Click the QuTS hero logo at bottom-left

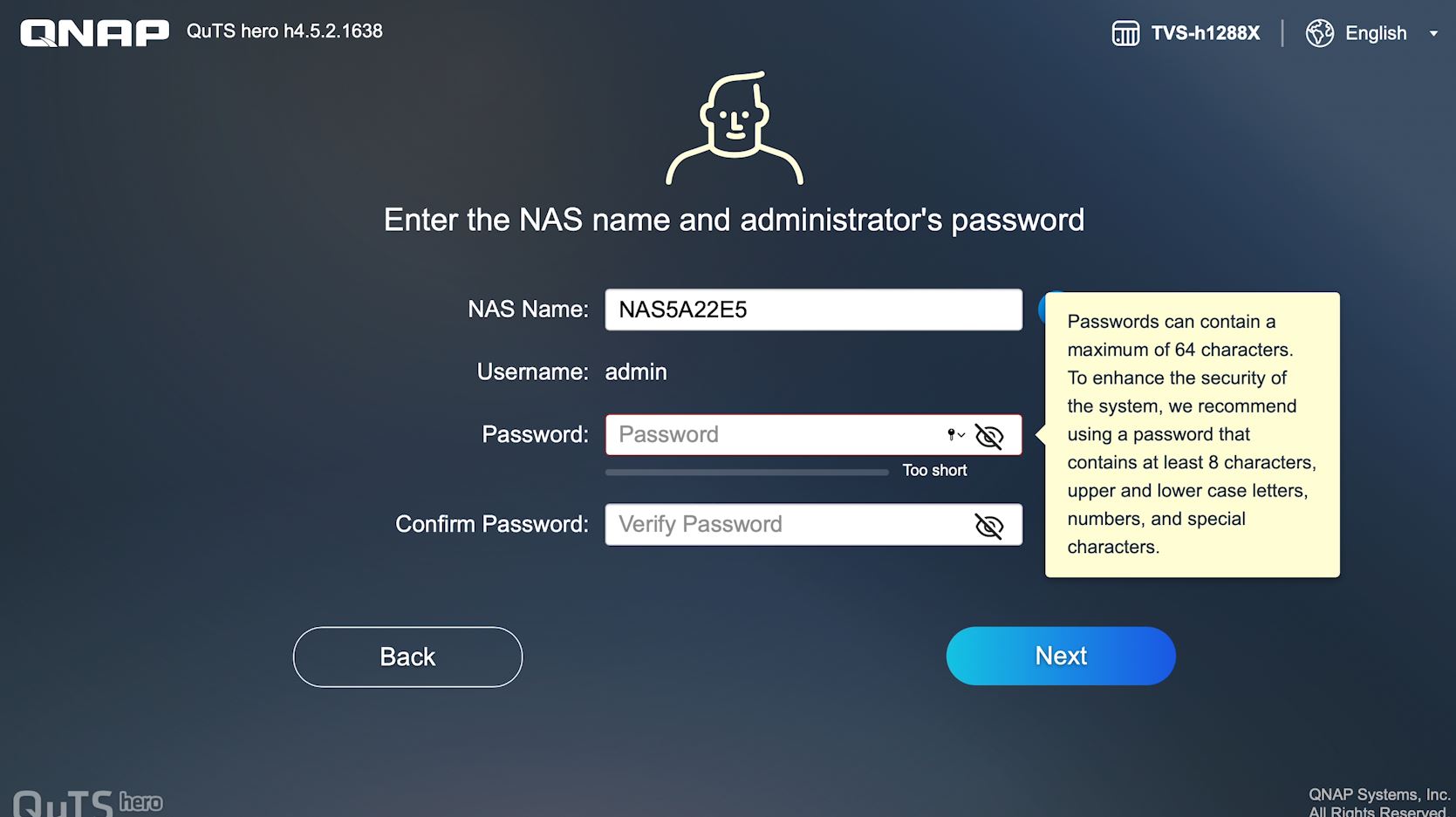87,802
